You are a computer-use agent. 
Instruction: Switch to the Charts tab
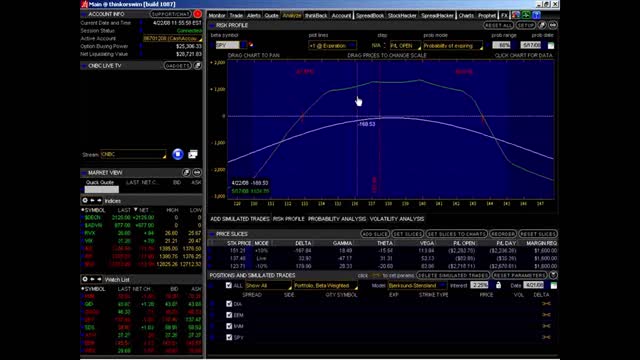coord(466,16)
